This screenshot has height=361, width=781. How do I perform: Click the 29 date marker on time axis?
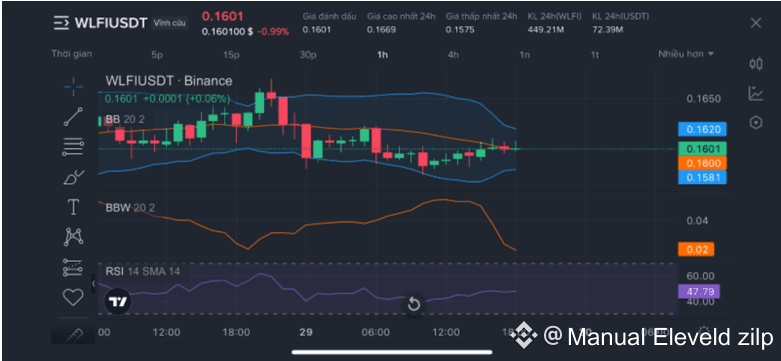(306, 332)
